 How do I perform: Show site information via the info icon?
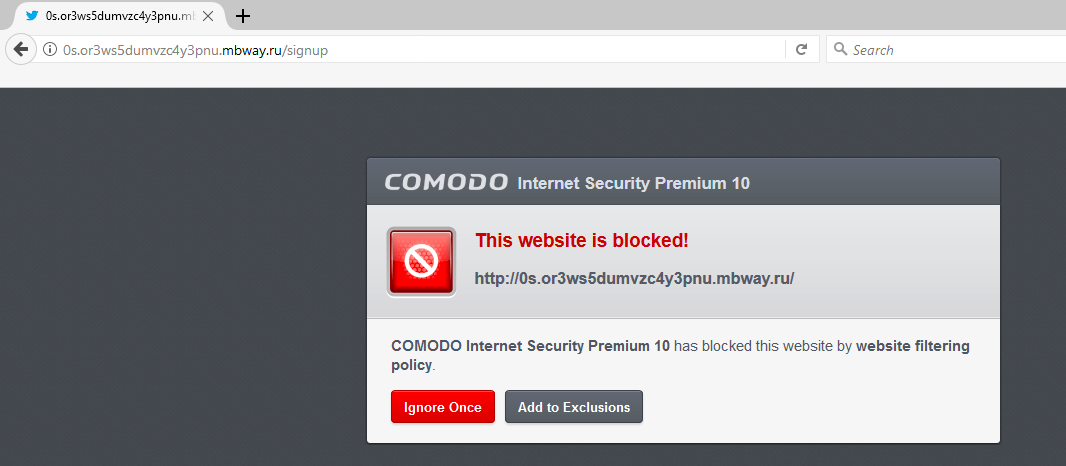point(49,49)
